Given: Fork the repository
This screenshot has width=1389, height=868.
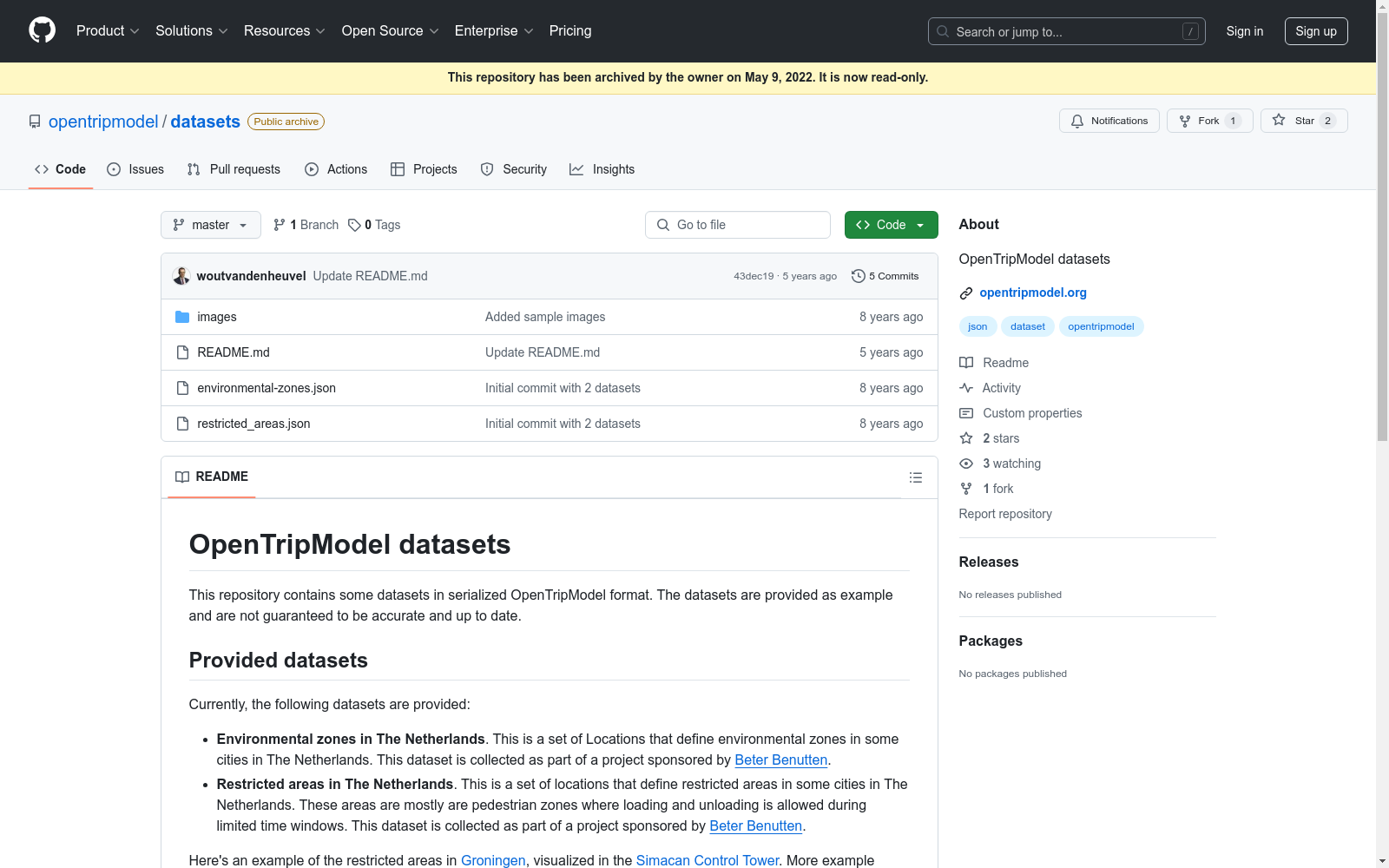Looking at the screenshot, I should (x=1210, y=121).
